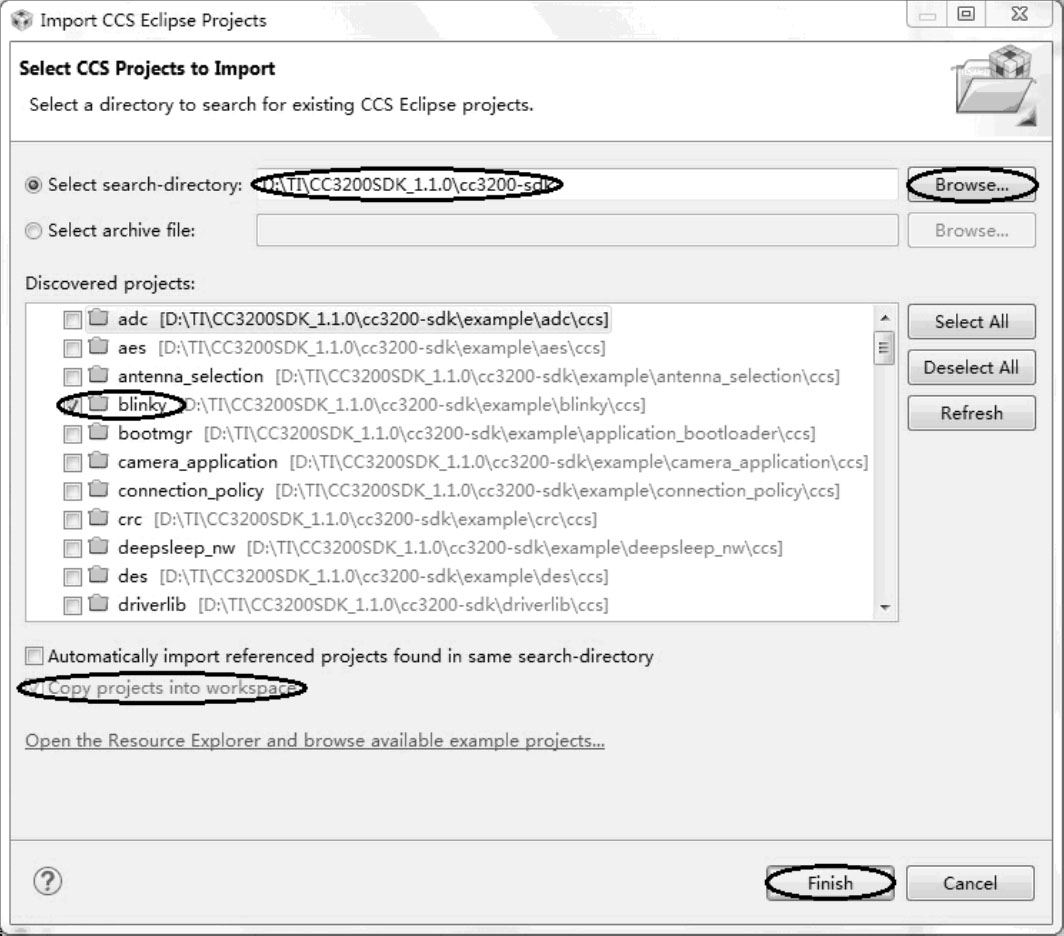The height and width of the screenshot is (936, 1064).
Task: Click the folder icon beside des
Action: [99, 575]
